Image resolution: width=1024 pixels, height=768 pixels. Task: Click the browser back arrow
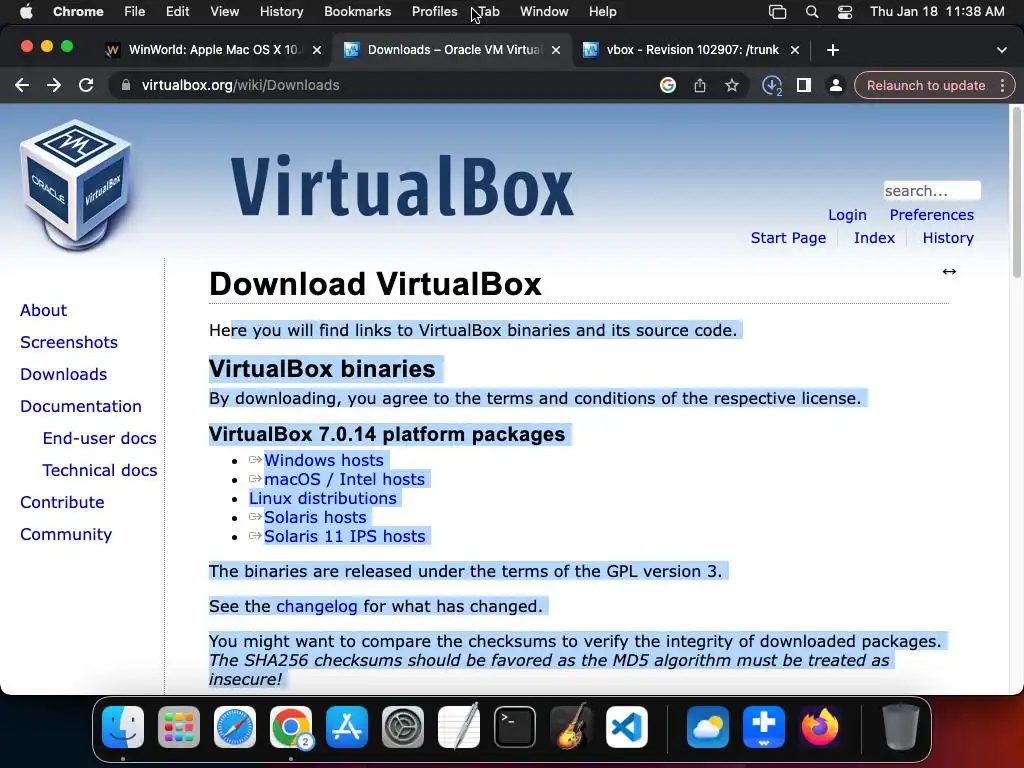22,85
